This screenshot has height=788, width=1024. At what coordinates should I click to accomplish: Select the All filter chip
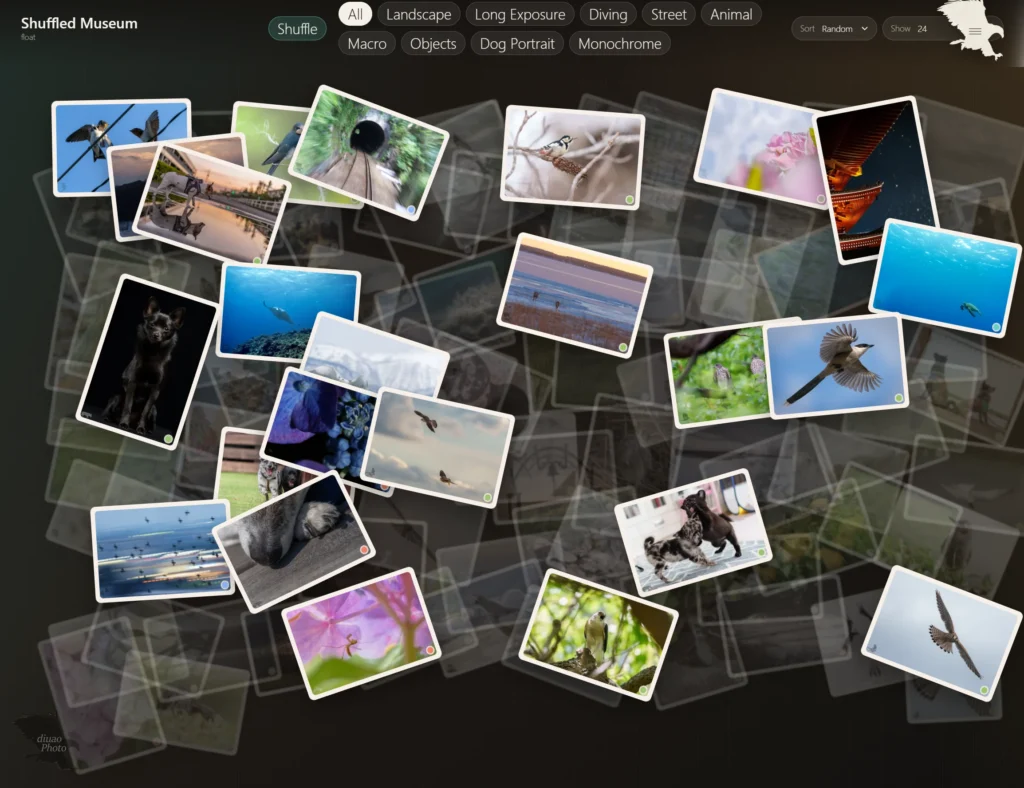point(355,14)
